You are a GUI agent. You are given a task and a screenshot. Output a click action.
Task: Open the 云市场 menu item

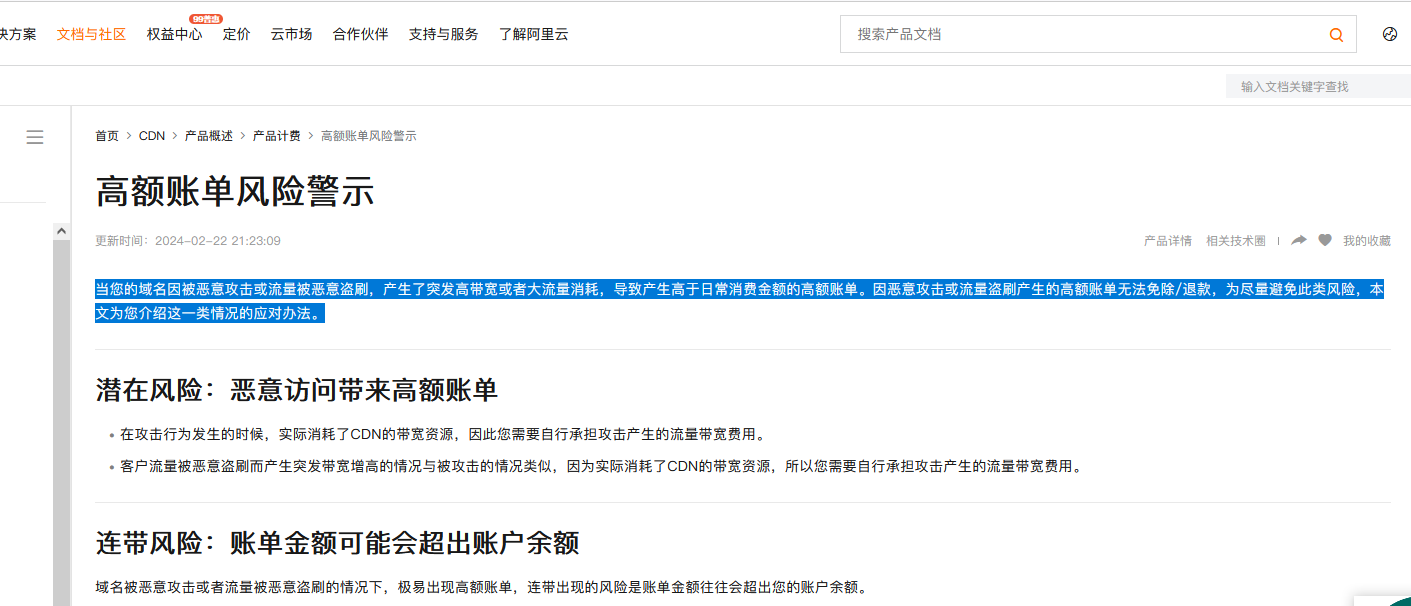[x=291, y=34]
